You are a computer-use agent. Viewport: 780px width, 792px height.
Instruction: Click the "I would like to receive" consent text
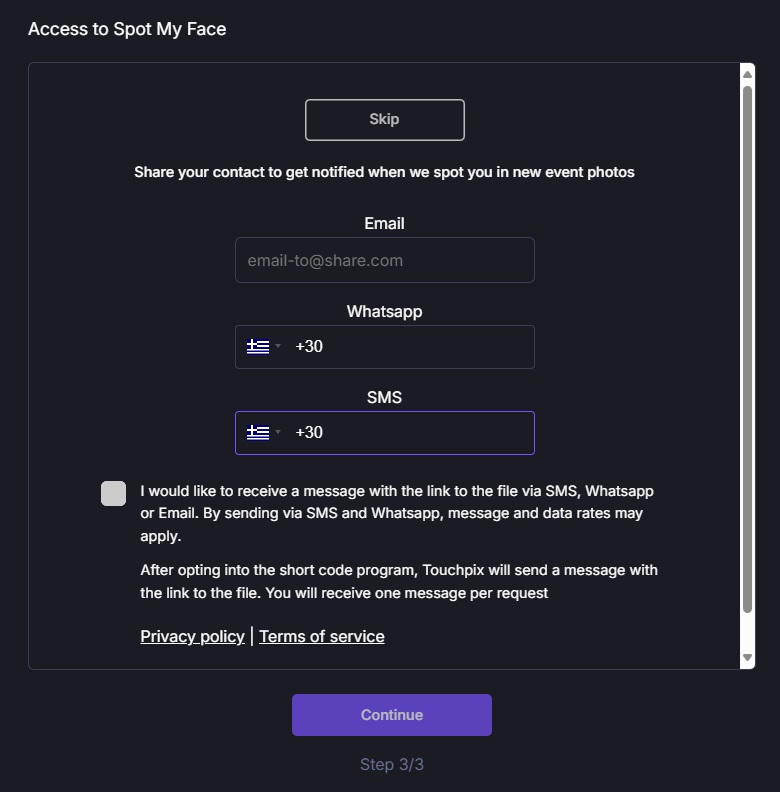397,513
